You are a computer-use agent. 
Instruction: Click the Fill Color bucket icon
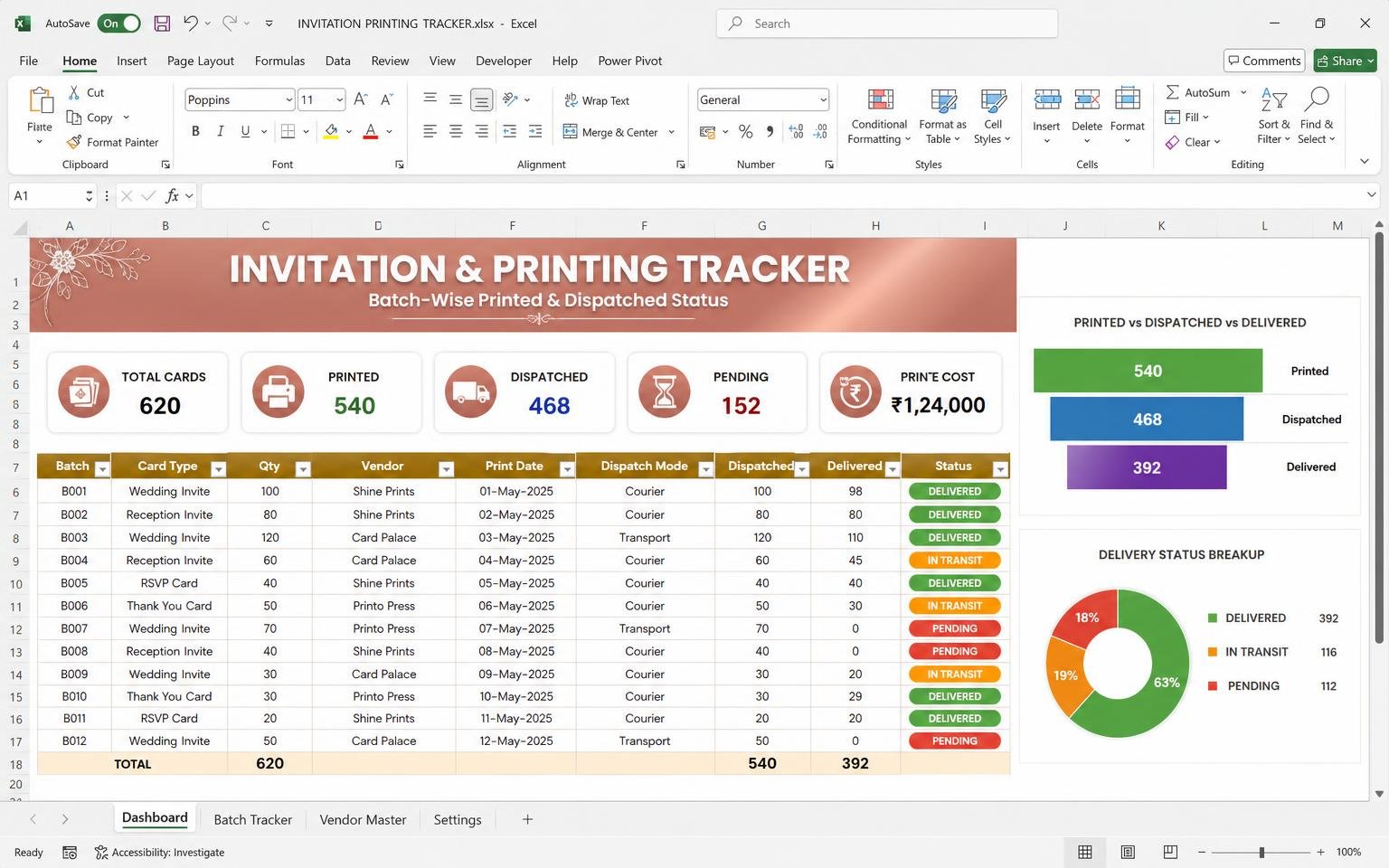(x=331, y=131)
